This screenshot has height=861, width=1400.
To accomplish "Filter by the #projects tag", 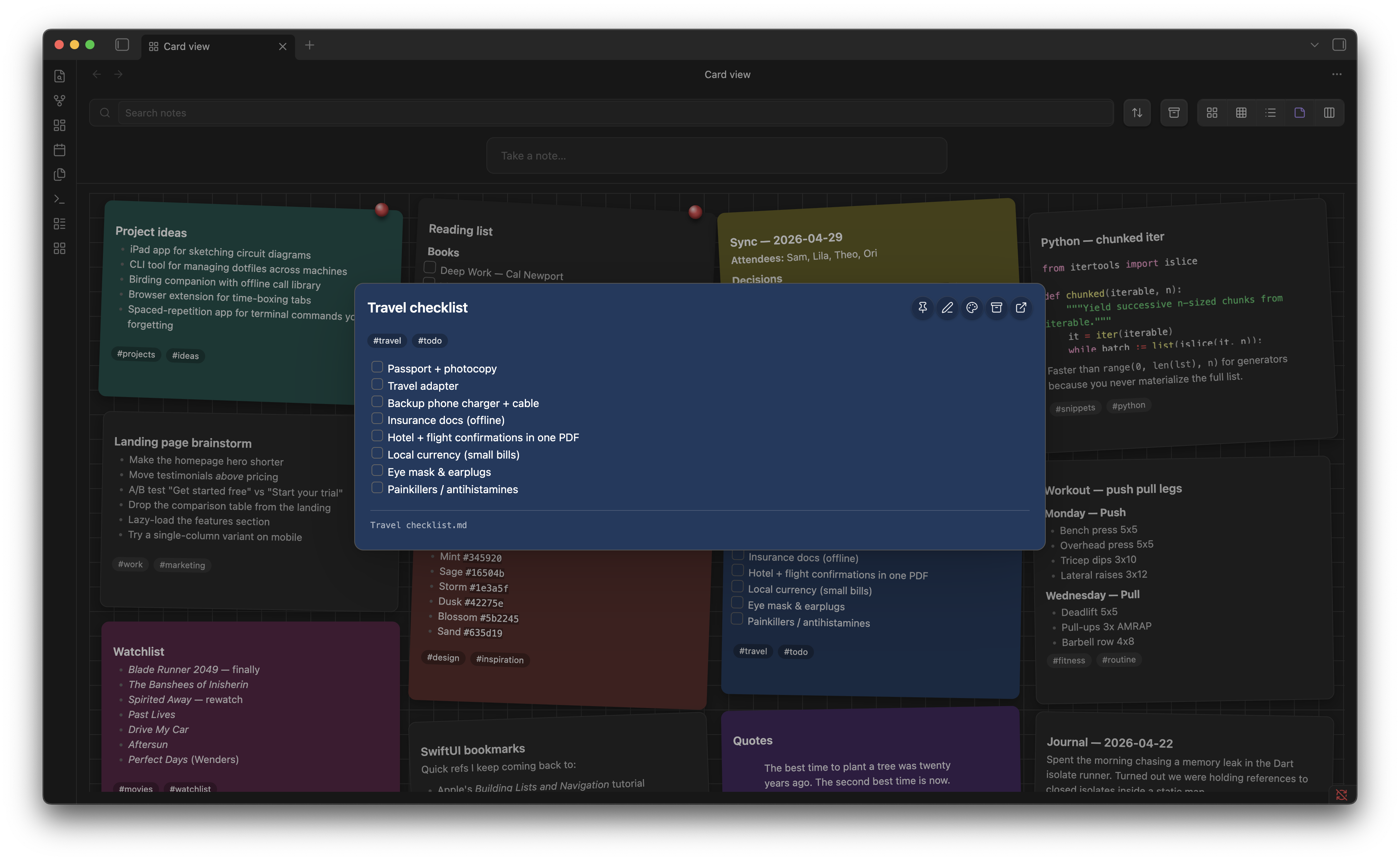I will tap(136, 354).
